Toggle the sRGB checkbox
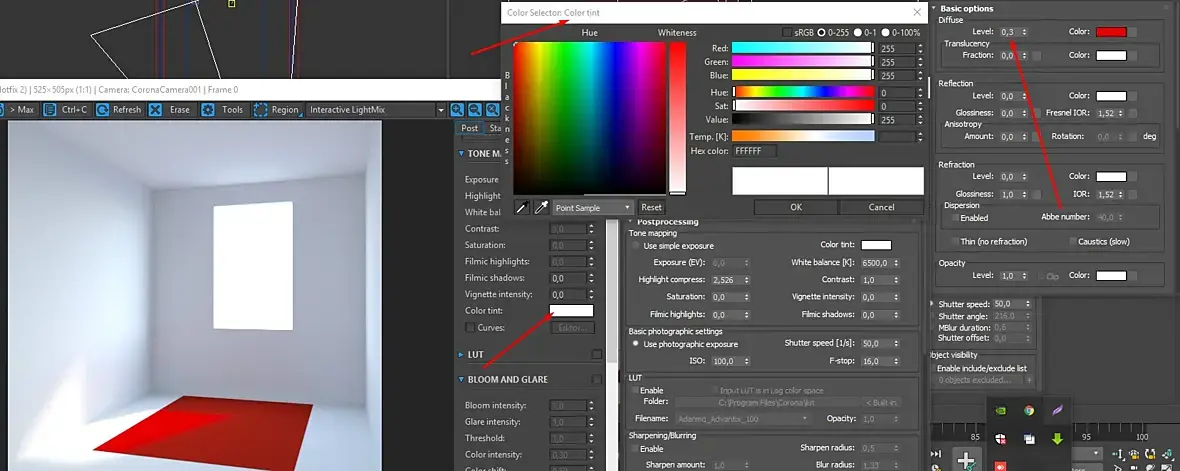 pyautogui.click(x=786, y=33)
